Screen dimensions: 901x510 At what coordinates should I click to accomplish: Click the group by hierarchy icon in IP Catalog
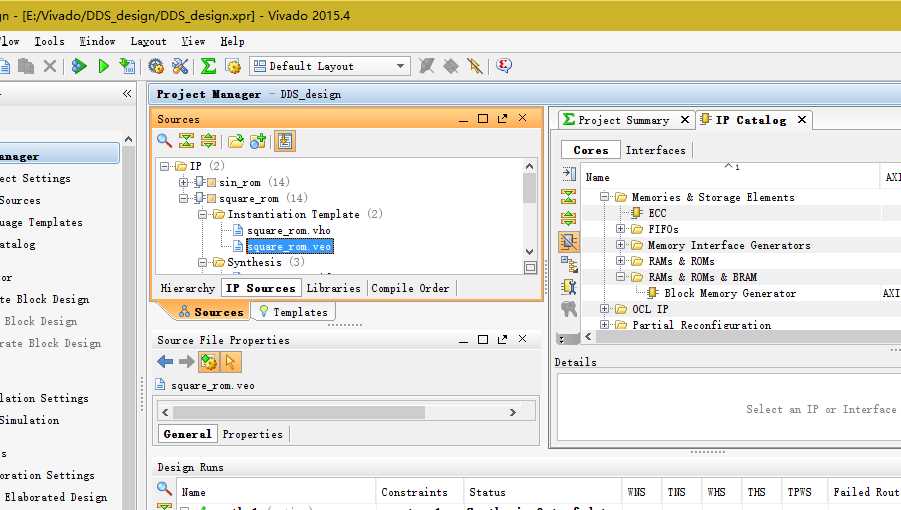click(x=568, y=264)
